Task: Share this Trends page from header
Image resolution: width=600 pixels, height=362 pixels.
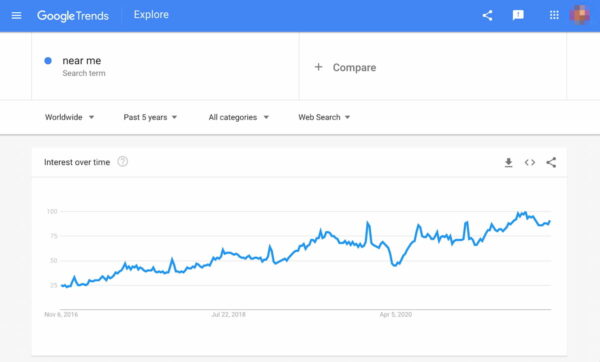Action: pos(487,15)
